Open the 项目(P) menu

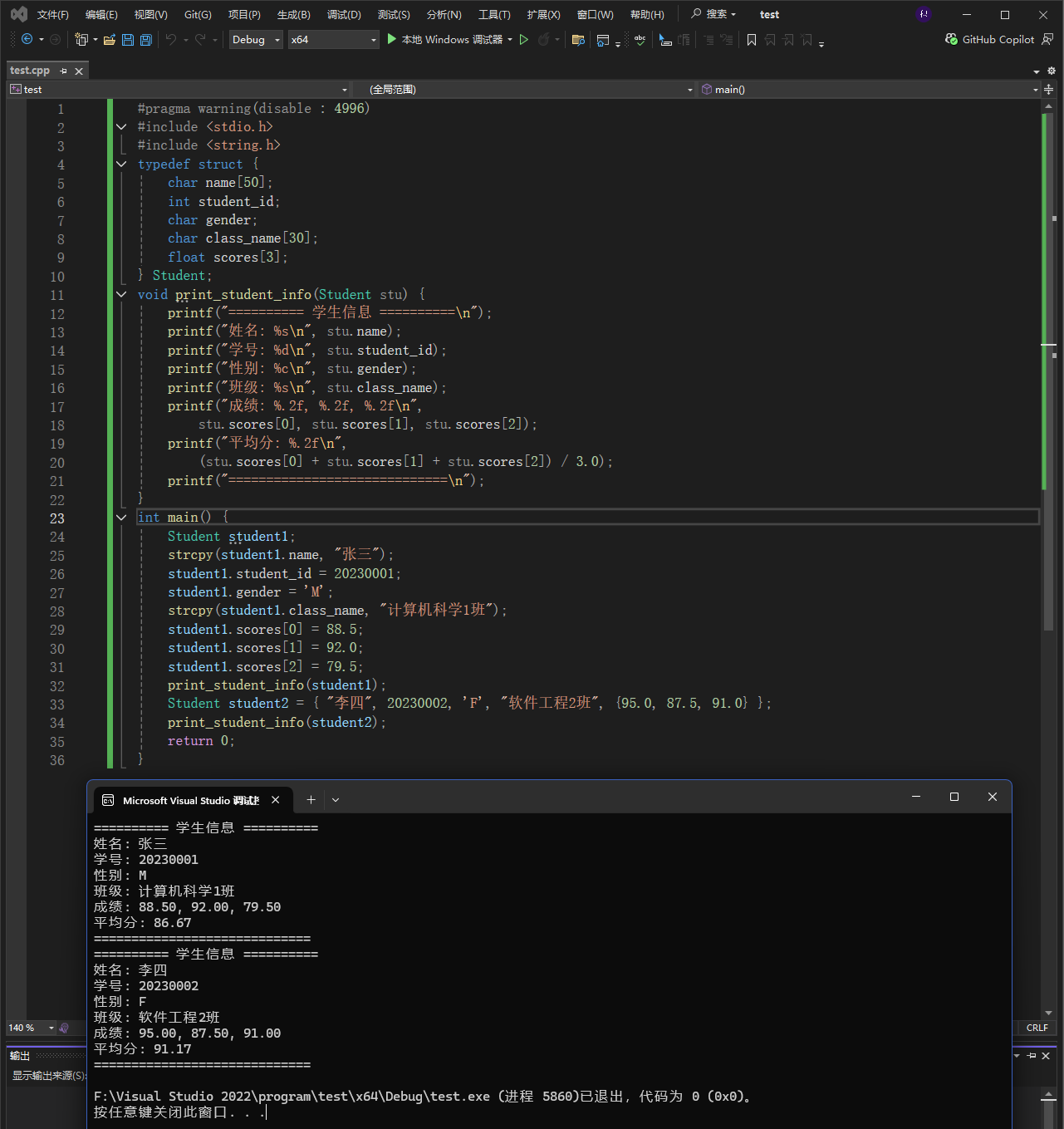[244, 14]
